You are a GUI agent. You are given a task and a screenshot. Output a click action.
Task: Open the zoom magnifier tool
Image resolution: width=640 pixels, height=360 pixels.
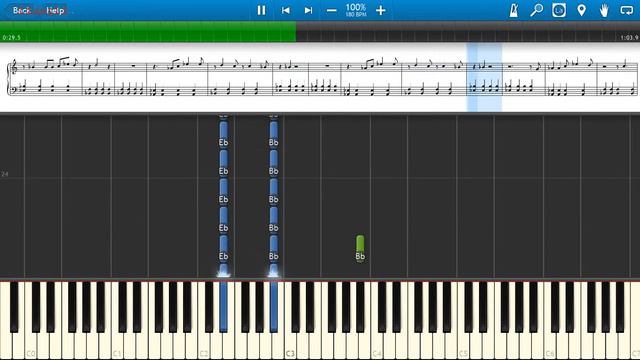pos(536,10)
